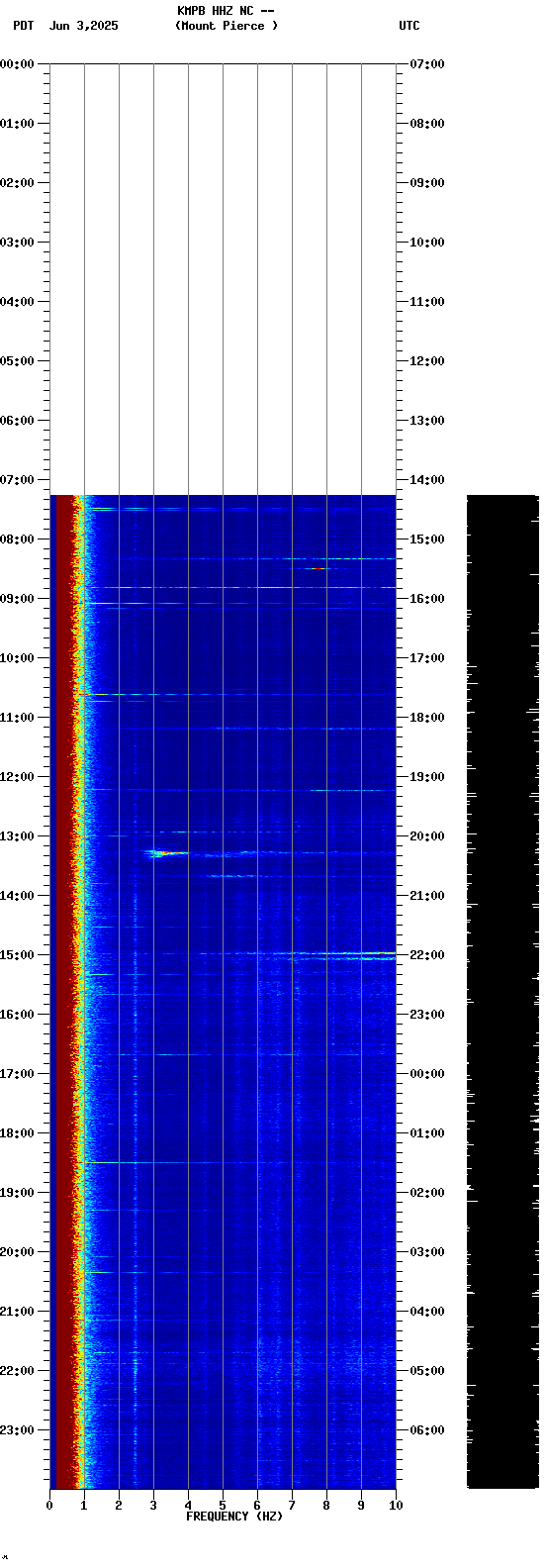The image size is (546, 1568).
Task: Click the 00:00 PDT time label
Action: [x=17, y=64]
